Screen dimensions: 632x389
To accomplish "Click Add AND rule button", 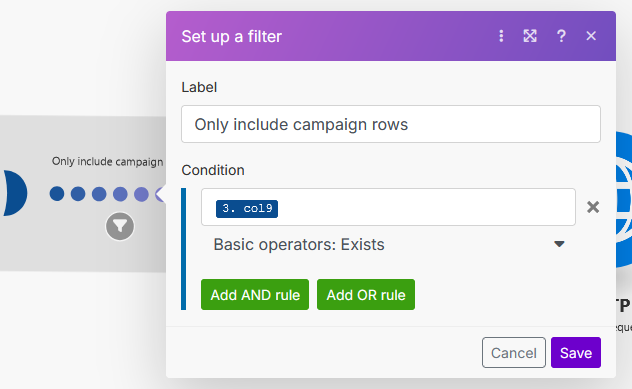I will (x=255, y=295).
